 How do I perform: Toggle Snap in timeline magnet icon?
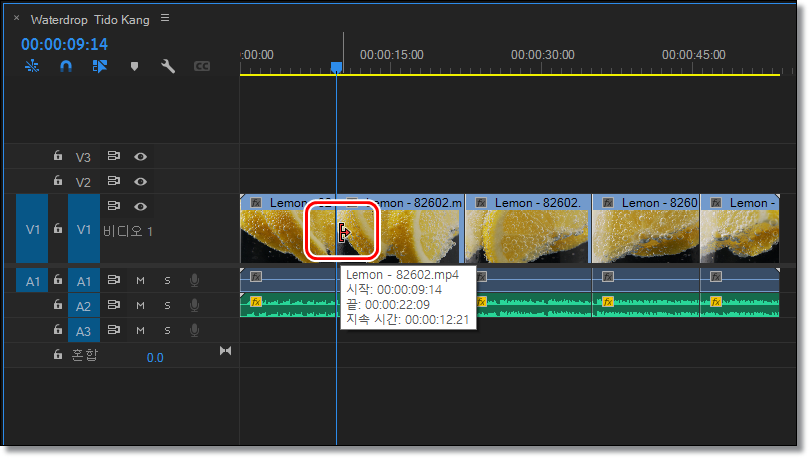click(66, 66)
